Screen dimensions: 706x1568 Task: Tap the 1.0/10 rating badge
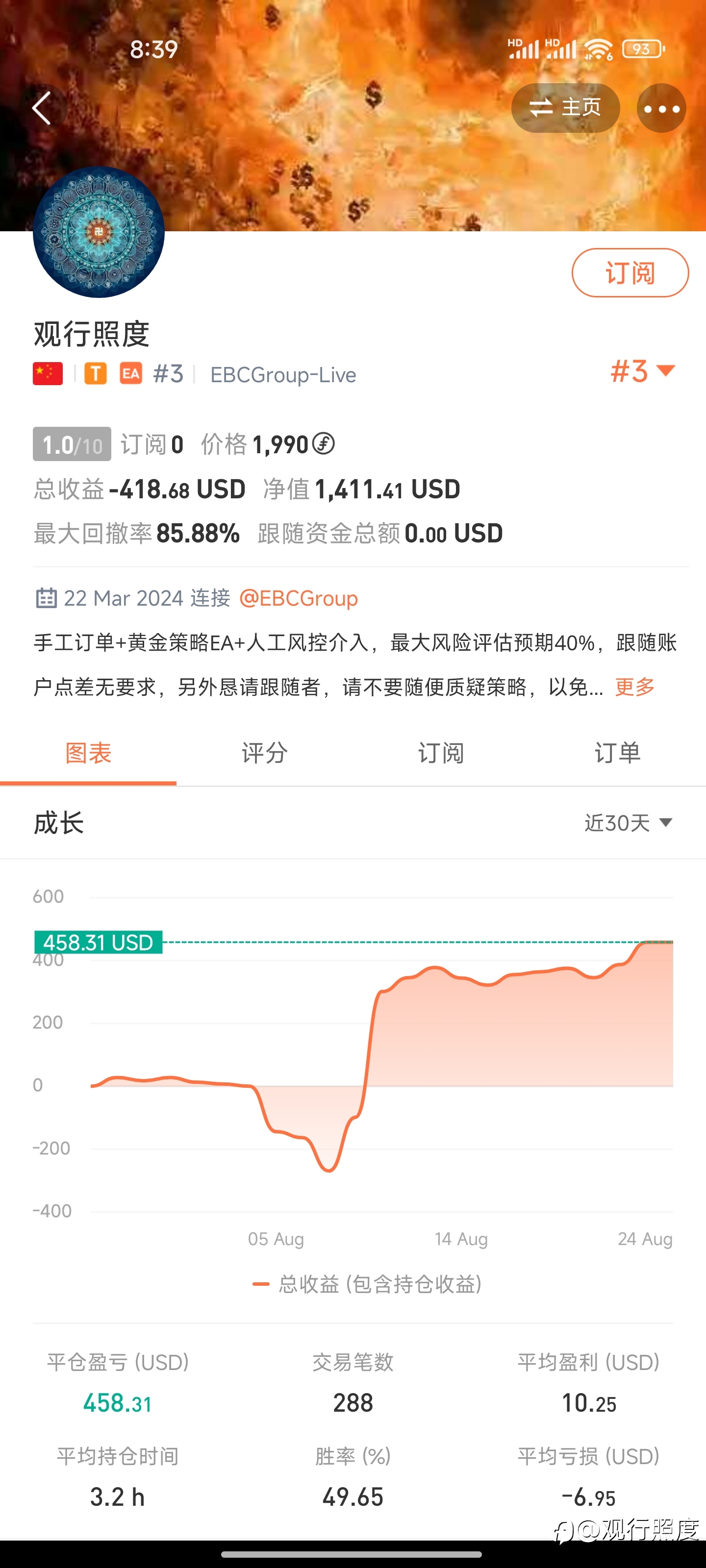(x=72, y=444)
